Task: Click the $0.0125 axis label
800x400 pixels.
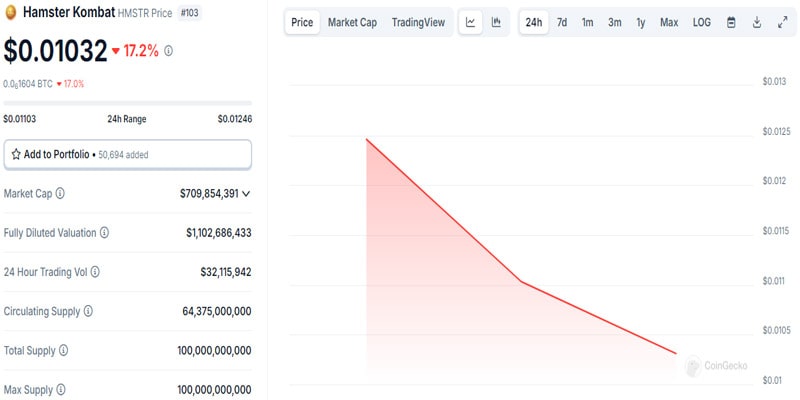Action: coord(776,131)
